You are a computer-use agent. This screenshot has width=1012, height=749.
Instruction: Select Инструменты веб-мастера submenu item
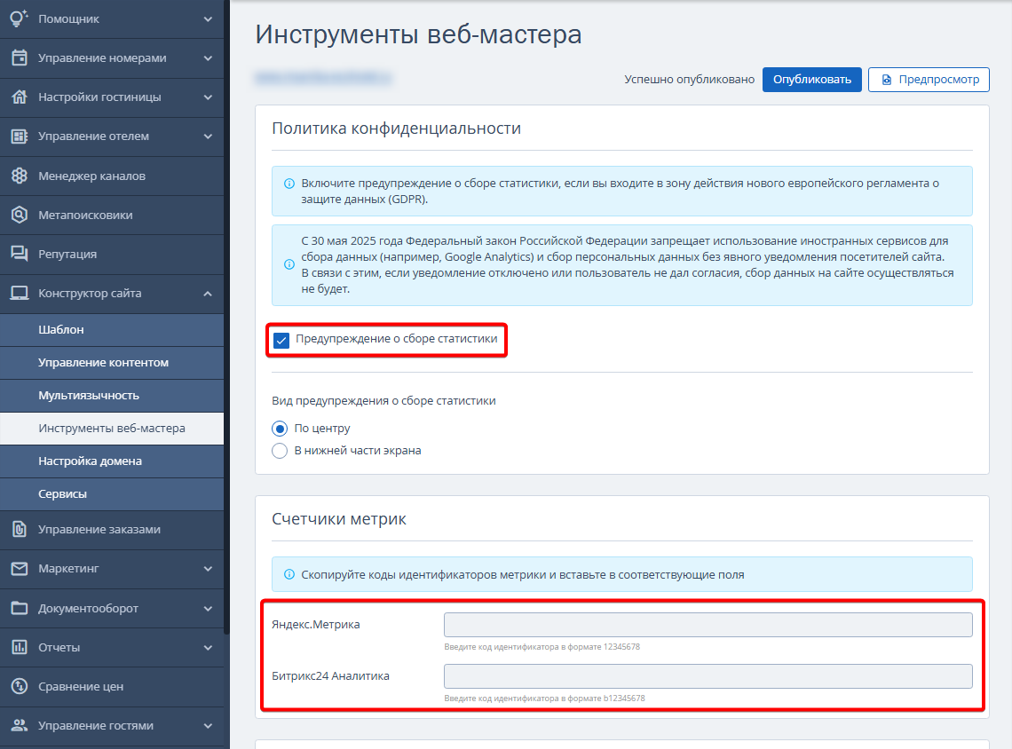pos(112,428)
